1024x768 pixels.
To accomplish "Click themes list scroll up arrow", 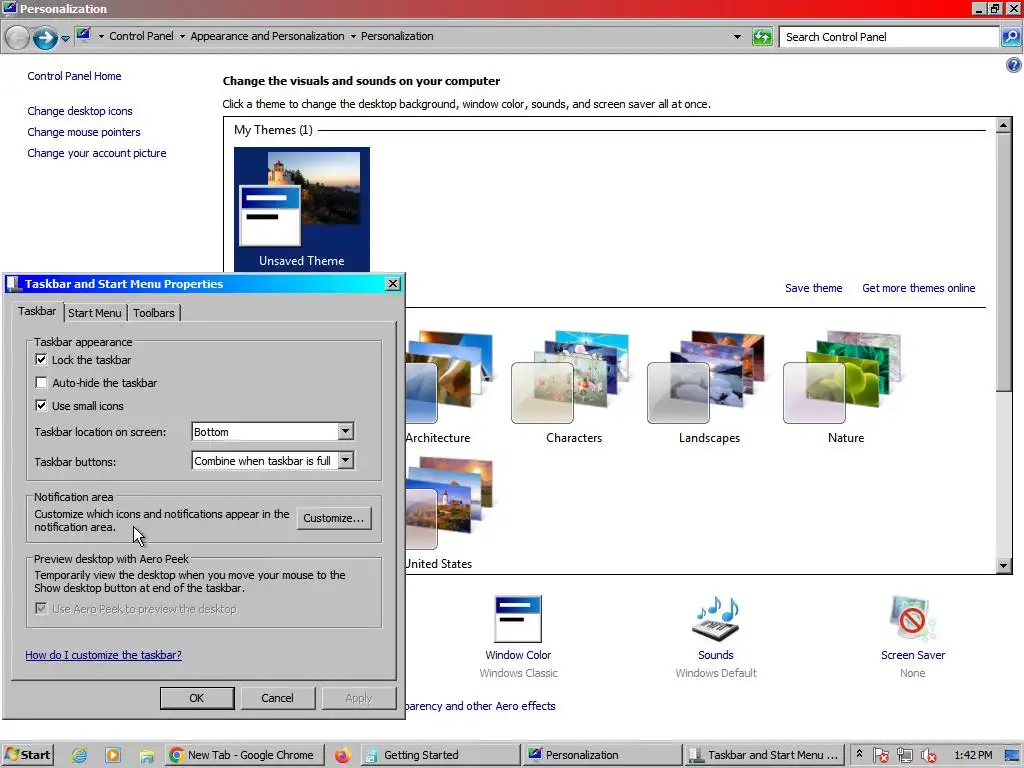I will [x=1004, y=125].
